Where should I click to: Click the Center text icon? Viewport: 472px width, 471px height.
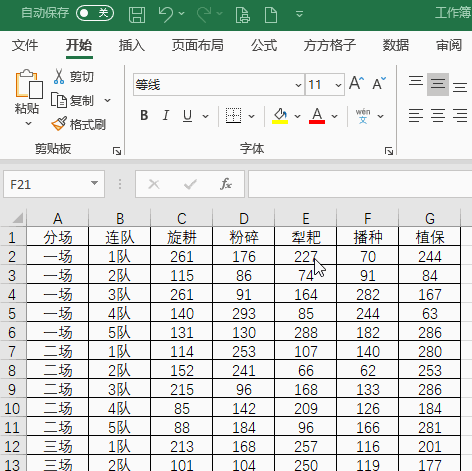click(x=438, y=116)
